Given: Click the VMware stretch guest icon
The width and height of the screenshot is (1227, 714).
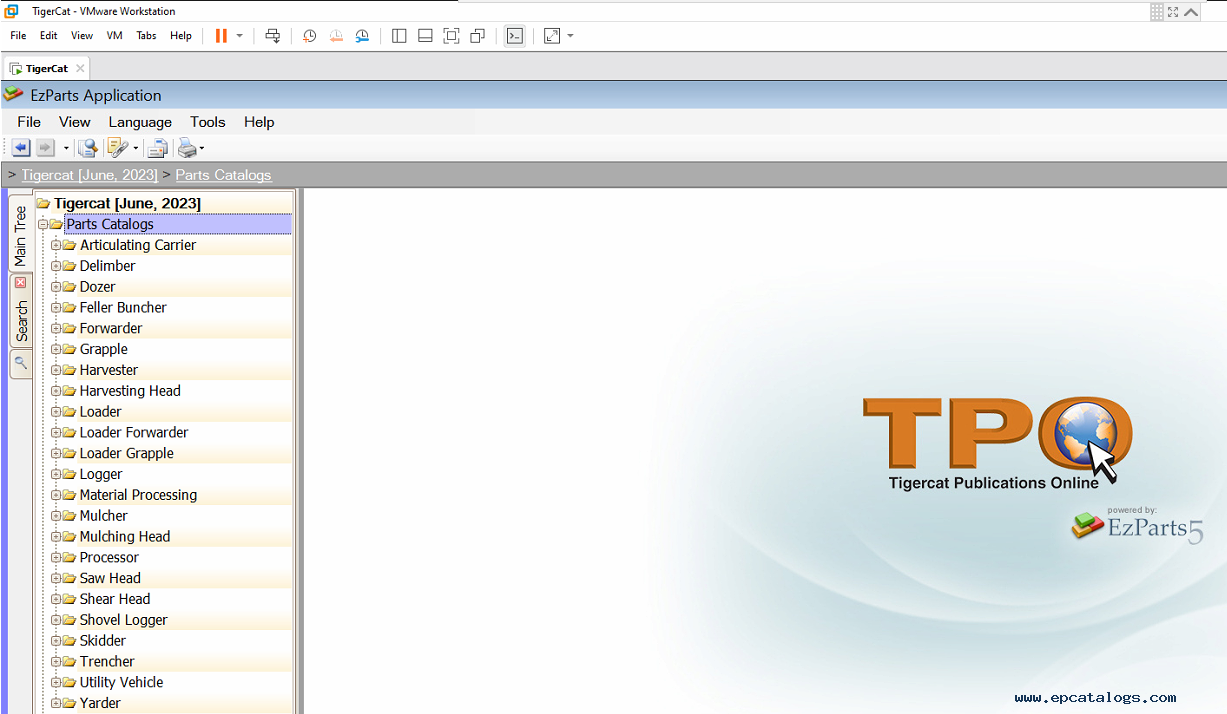Looking at the screenshot, I should coord(552,36).
